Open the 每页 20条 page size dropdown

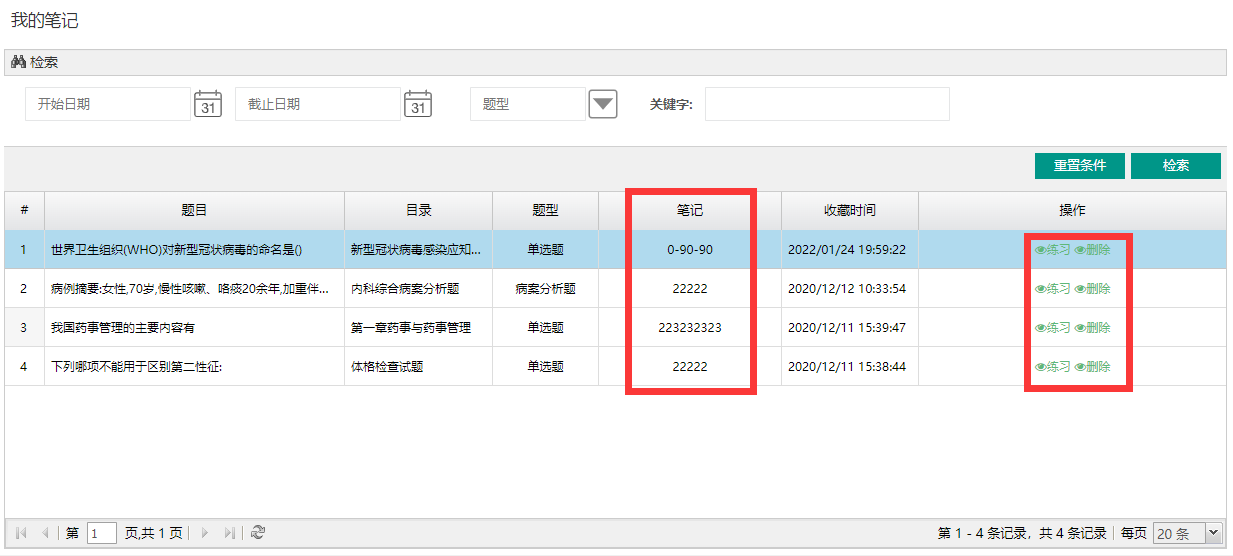pyautogui.click(x=1213, y=533)
